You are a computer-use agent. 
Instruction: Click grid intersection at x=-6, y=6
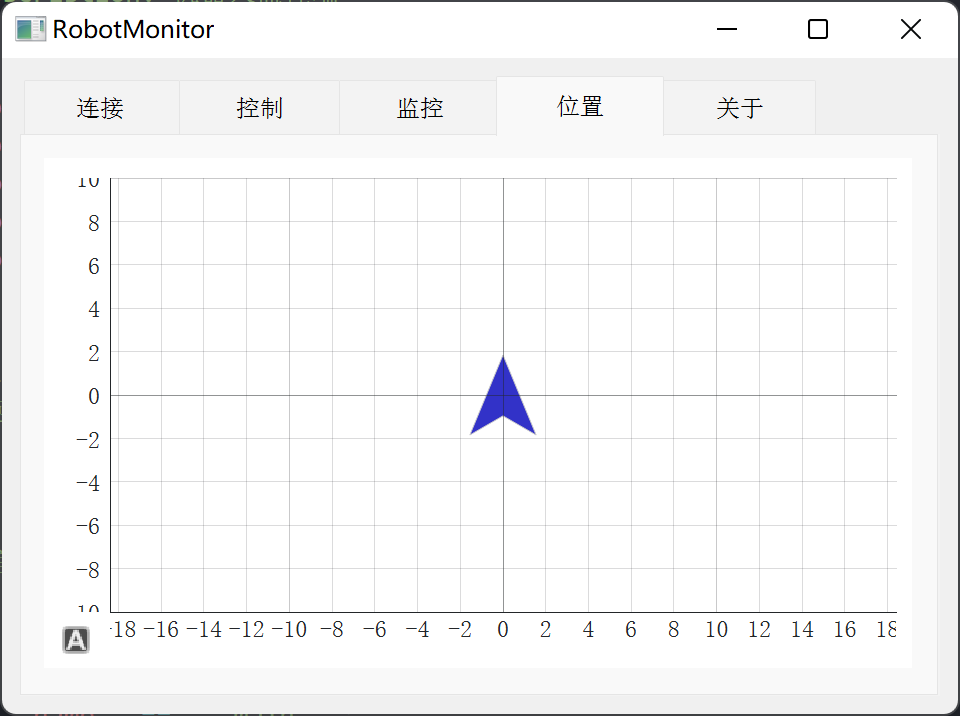[375, 265]
